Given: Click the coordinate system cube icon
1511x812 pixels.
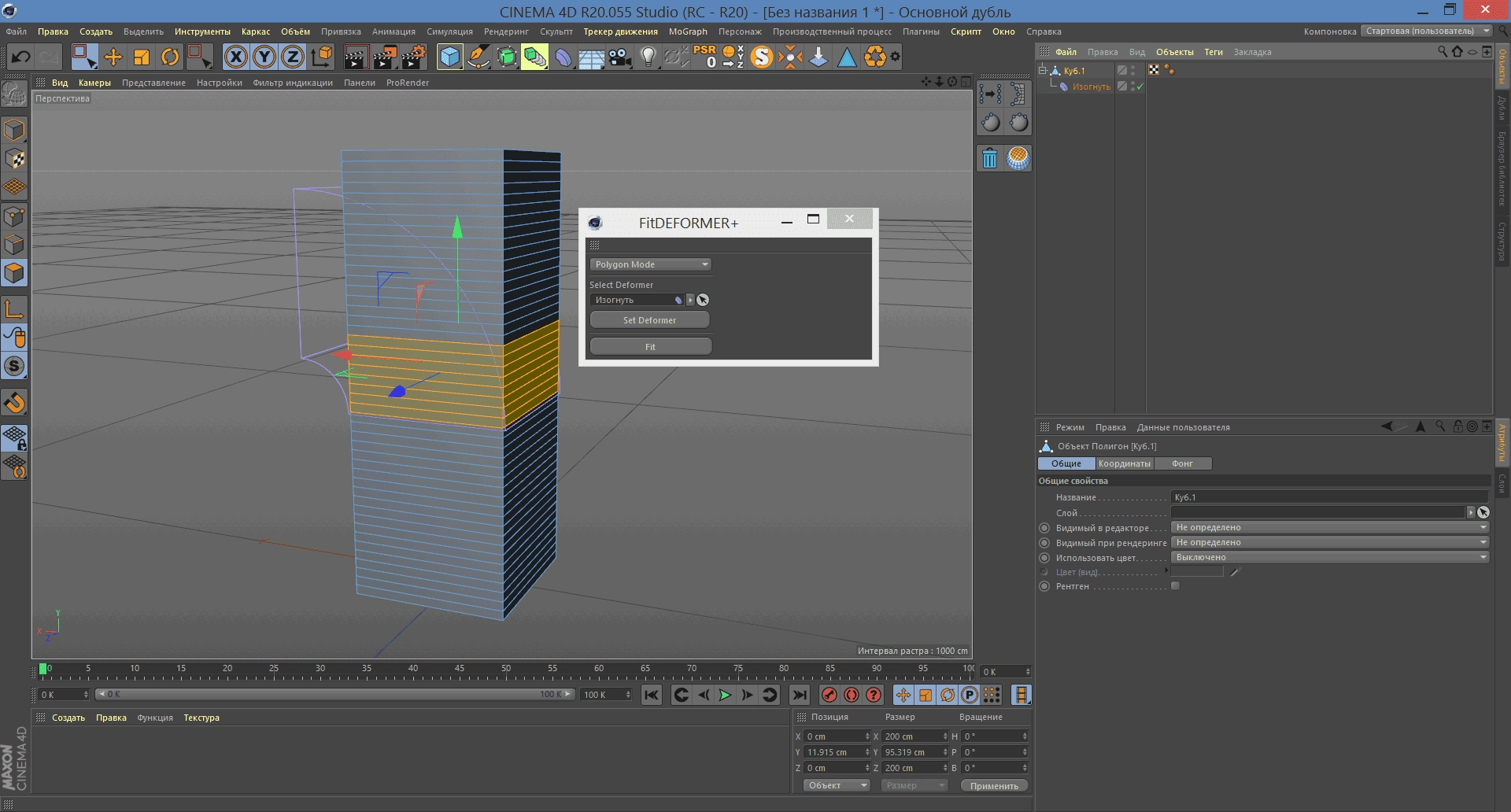Looking at the screenshot, I should pyautogui.click(x=322, y=57).
